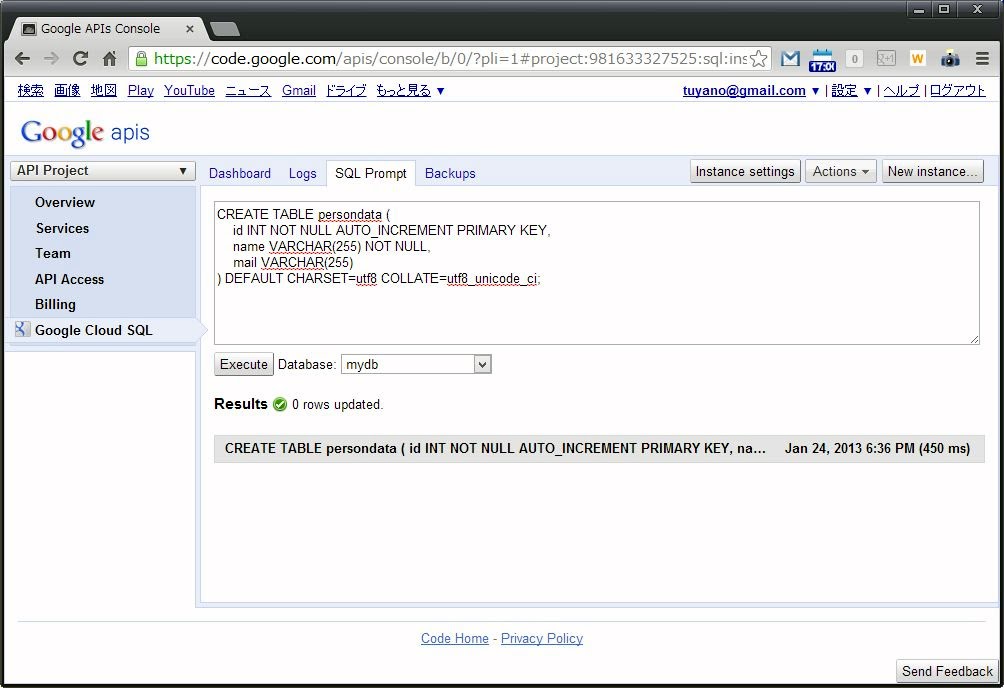The width and height of the screenshot is (1004, 688).
Task: Open the Chrome hamburger menu
Action: pos(983,59)
